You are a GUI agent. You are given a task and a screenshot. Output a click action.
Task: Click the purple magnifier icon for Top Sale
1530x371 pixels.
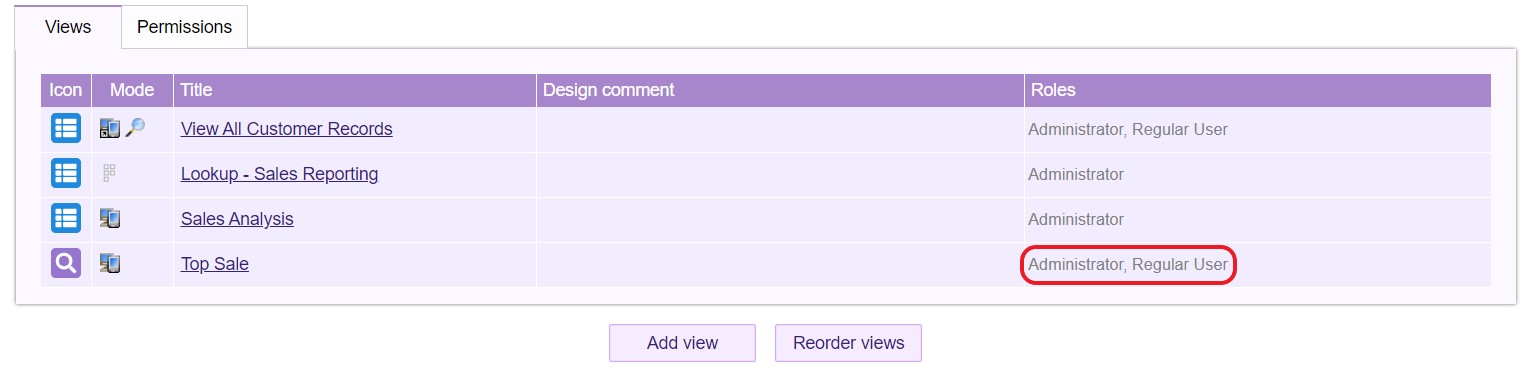pyautogui.click(x=66, y=264)
